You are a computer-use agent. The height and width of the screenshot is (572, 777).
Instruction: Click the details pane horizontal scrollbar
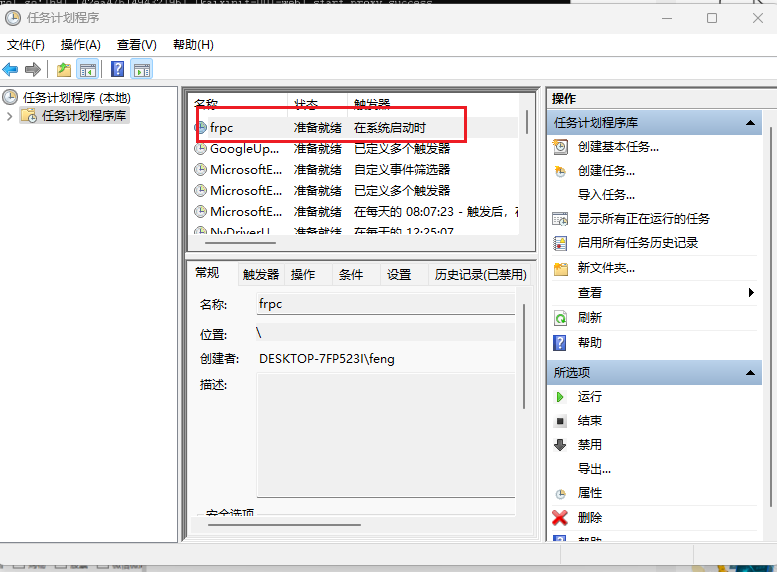tap(284, 524)
